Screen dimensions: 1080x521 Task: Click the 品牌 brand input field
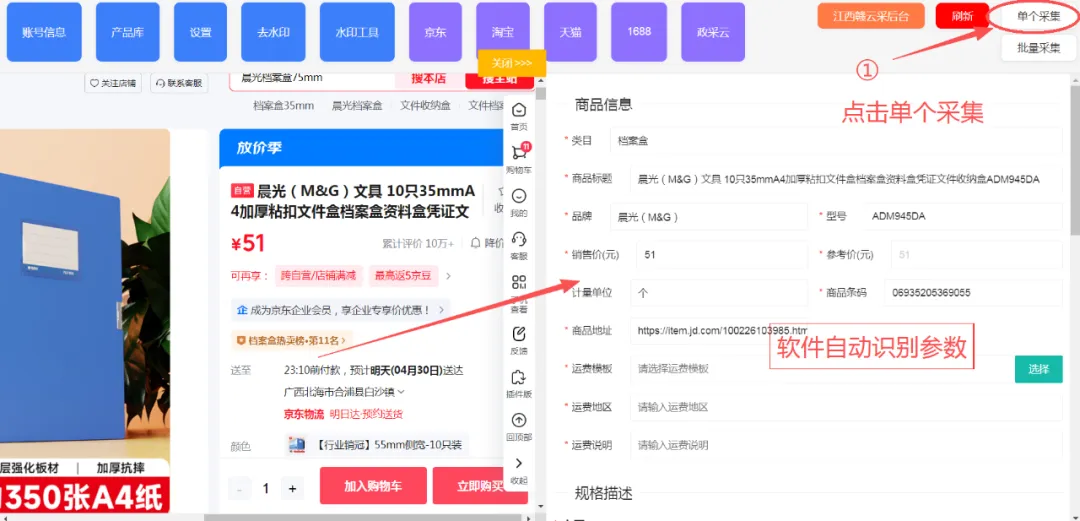[x=708, y=216]
